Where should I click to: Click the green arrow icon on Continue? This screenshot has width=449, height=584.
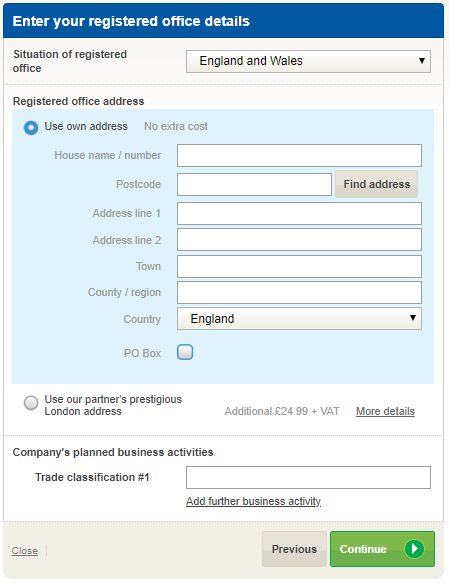pyautogui.click(x=414, y=549)
